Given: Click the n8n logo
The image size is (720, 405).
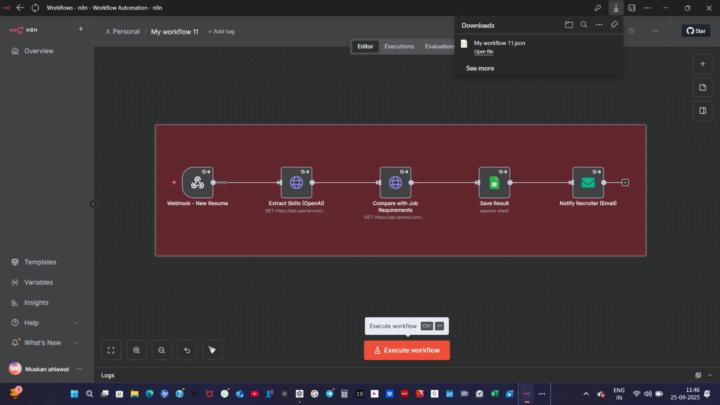Looking at the screenshot, I should (x=23, y=30).
